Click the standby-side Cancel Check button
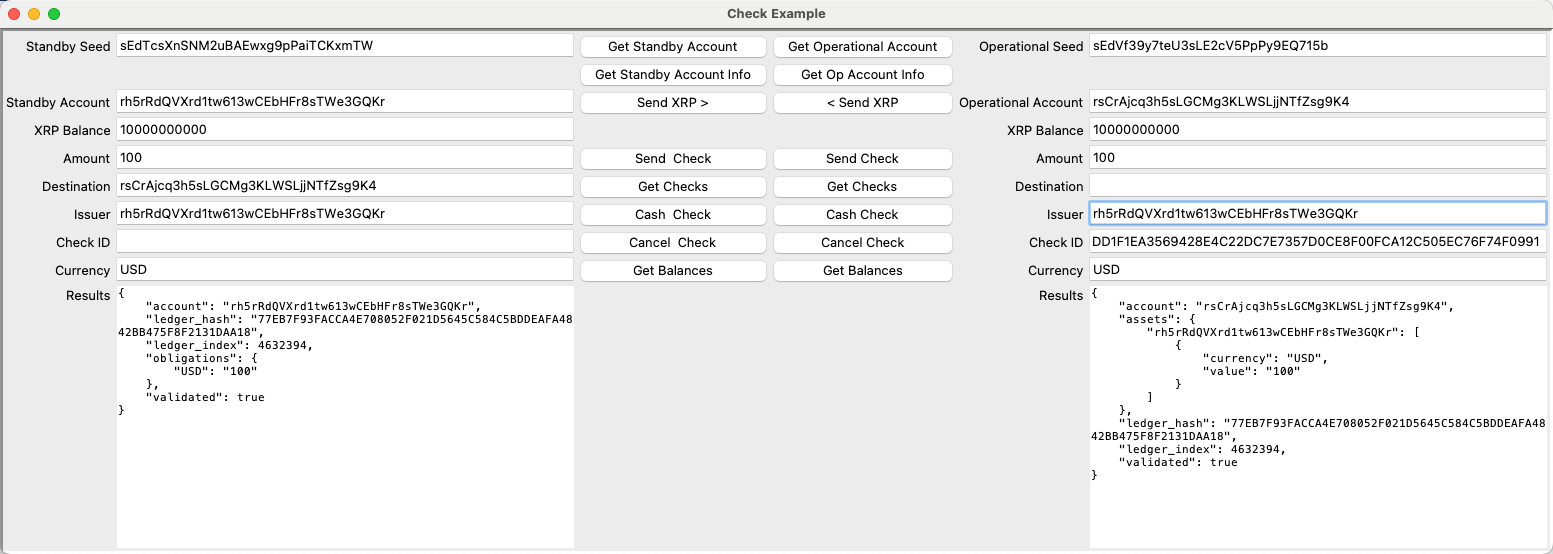Screen dimensions: 1553x554 [673, 243]
